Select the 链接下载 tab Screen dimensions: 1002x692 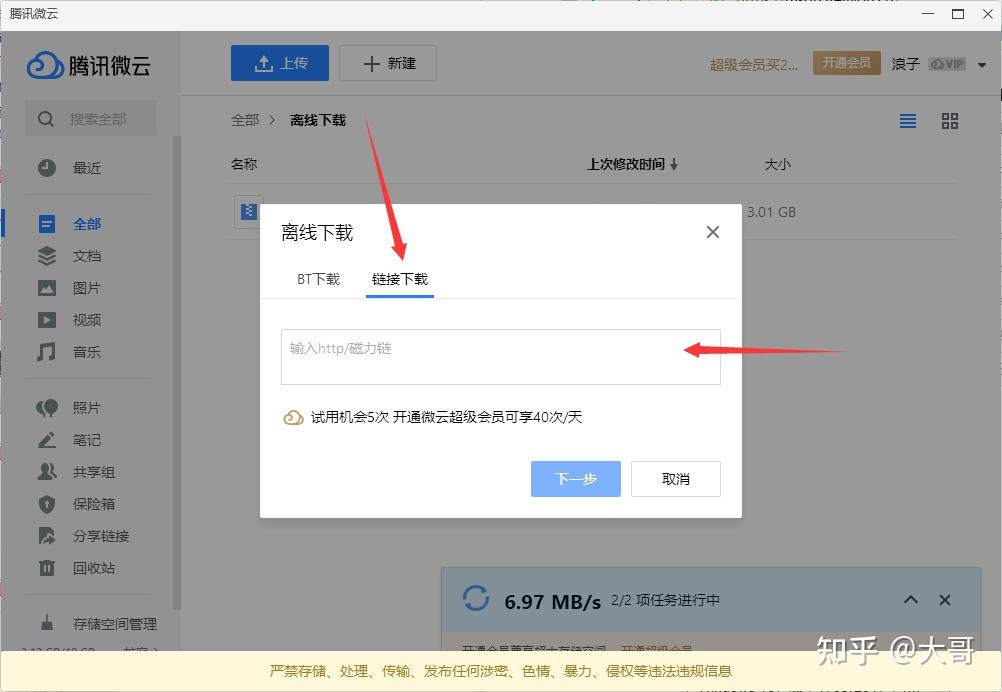pos(400,279)
